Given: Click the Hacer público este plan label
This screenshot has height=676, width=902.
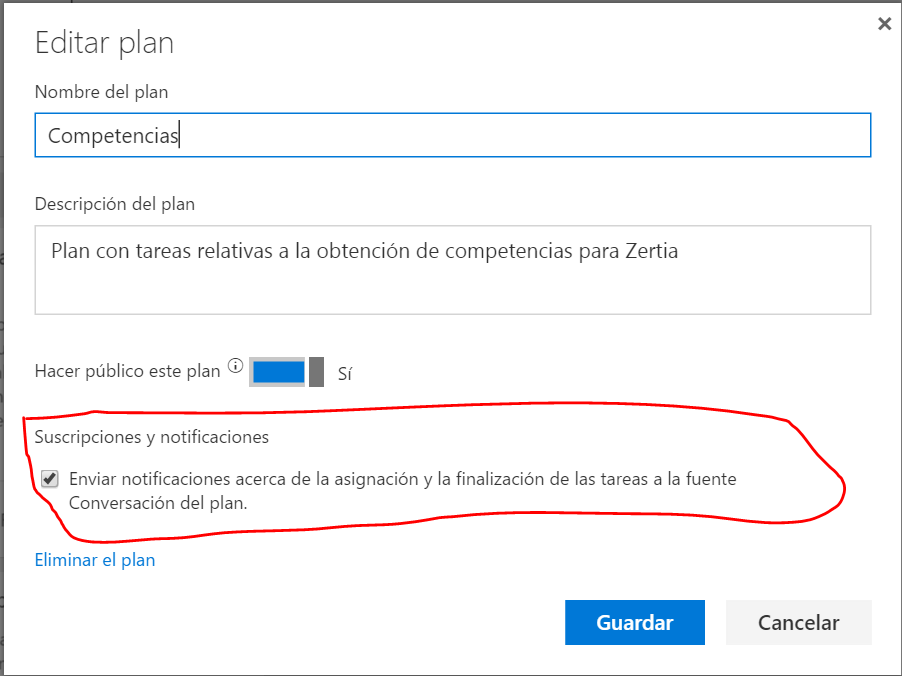Looking at the screenshot, I should tap(127, 371).
